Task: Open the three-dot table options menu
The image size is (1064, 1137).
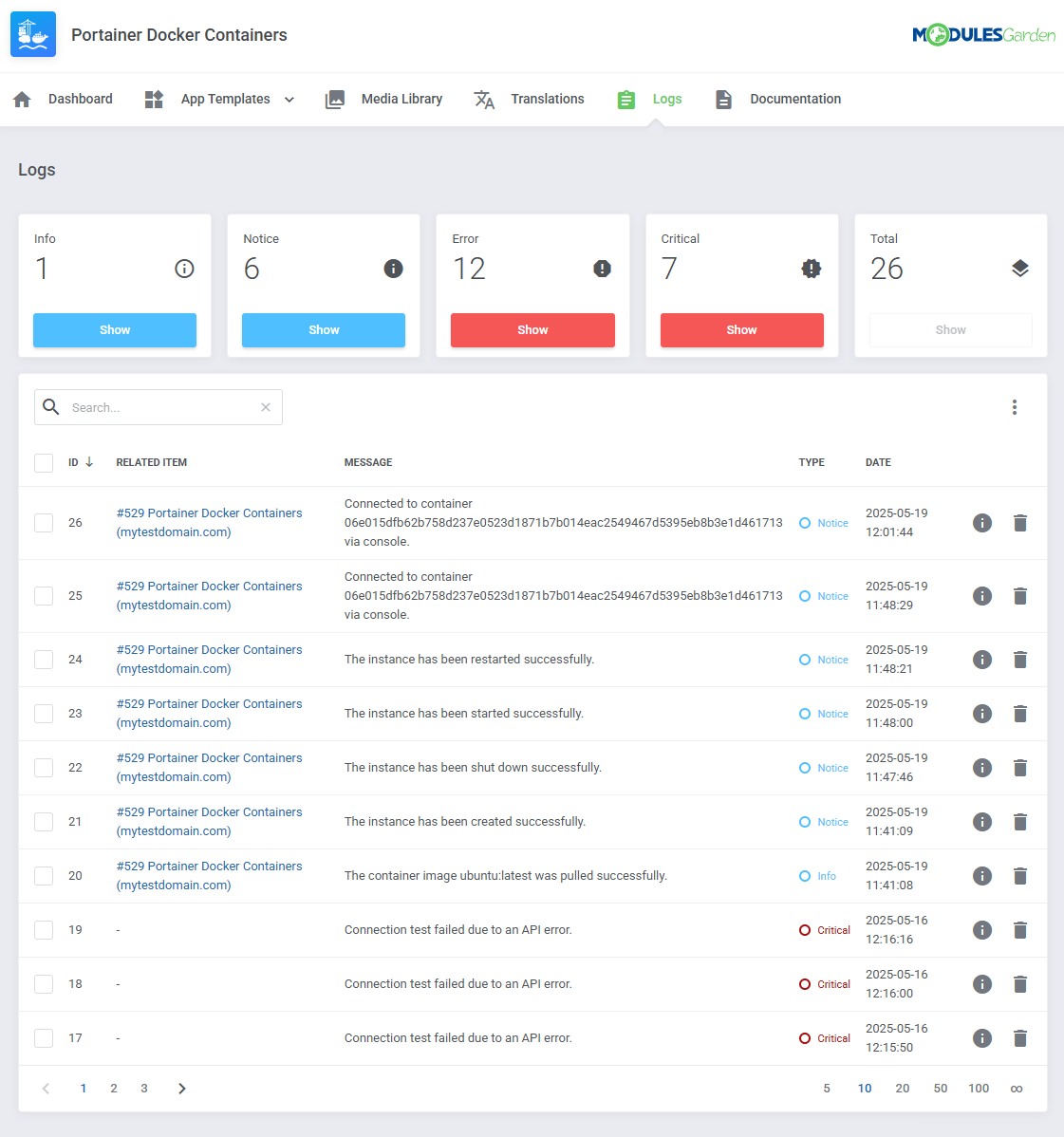Action: pyautogui.click(x=1015, y=407)
